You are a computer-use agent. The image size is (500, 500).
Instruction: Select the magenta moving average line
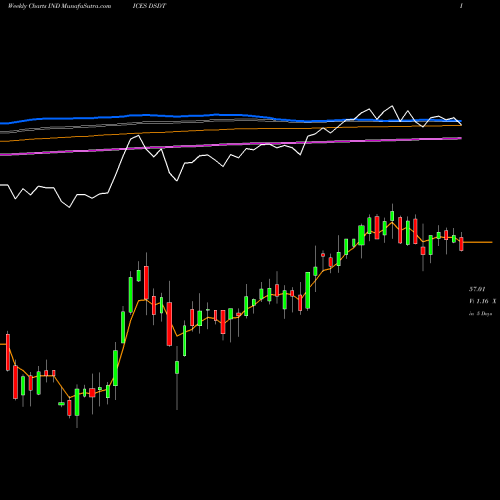tap(231, 145)
